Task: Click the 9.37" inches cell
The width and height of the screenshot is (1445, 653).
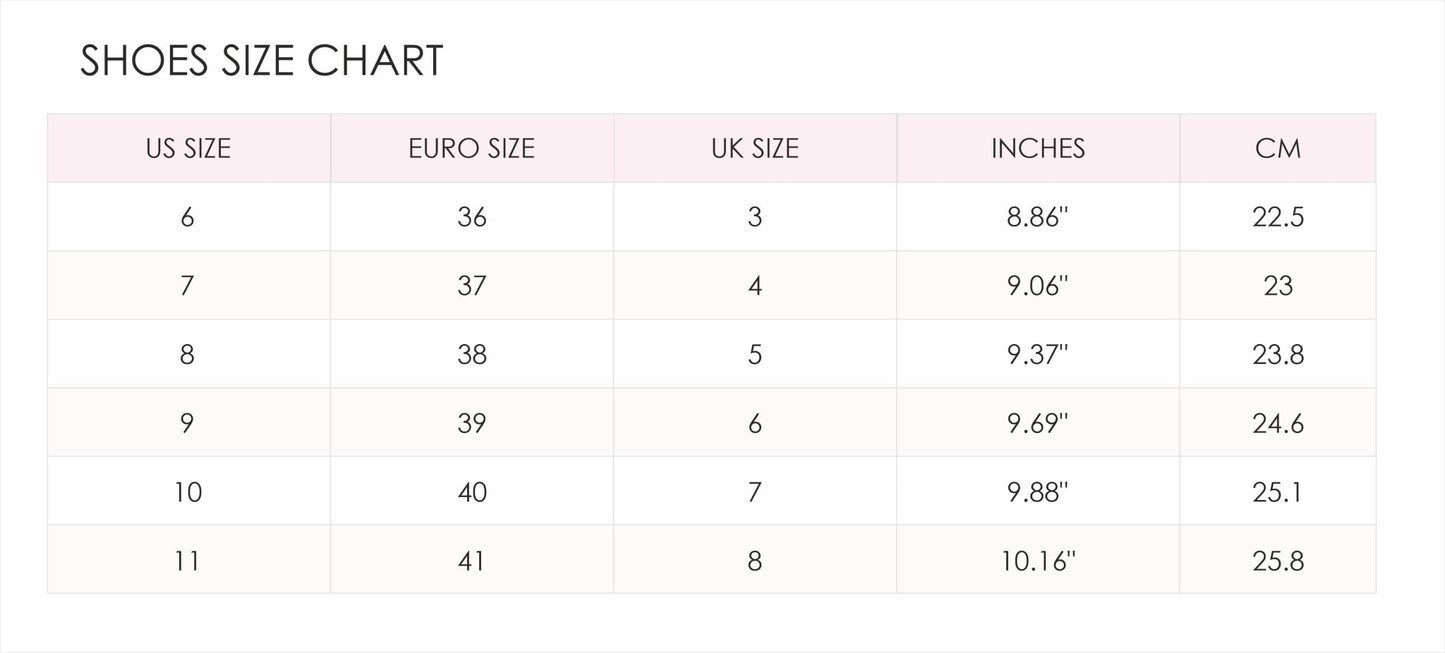Action: [1038, 354]
